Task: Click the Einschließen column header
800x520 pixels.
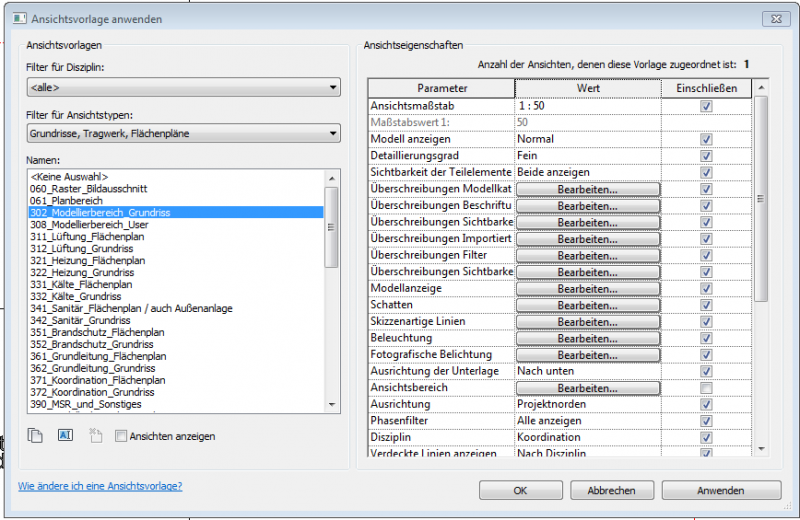Action: point(706,88)
